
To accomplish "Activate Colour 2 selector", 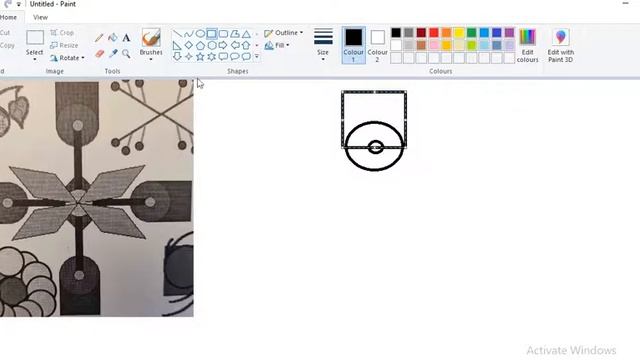I will pyautogui.click(x=378, y=45).
